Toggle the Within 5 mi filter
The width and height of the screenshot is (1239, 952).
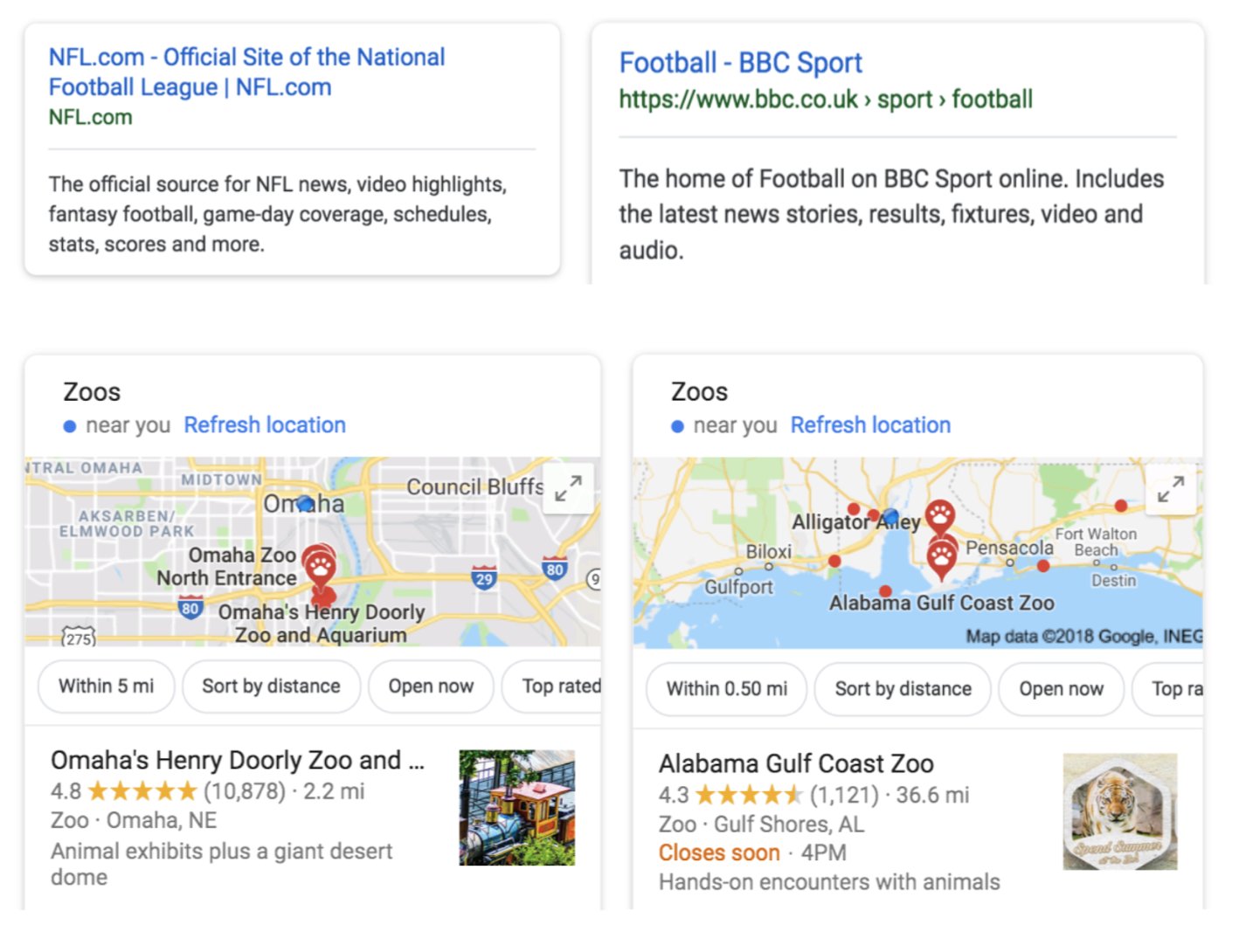[x=106, y=686]
